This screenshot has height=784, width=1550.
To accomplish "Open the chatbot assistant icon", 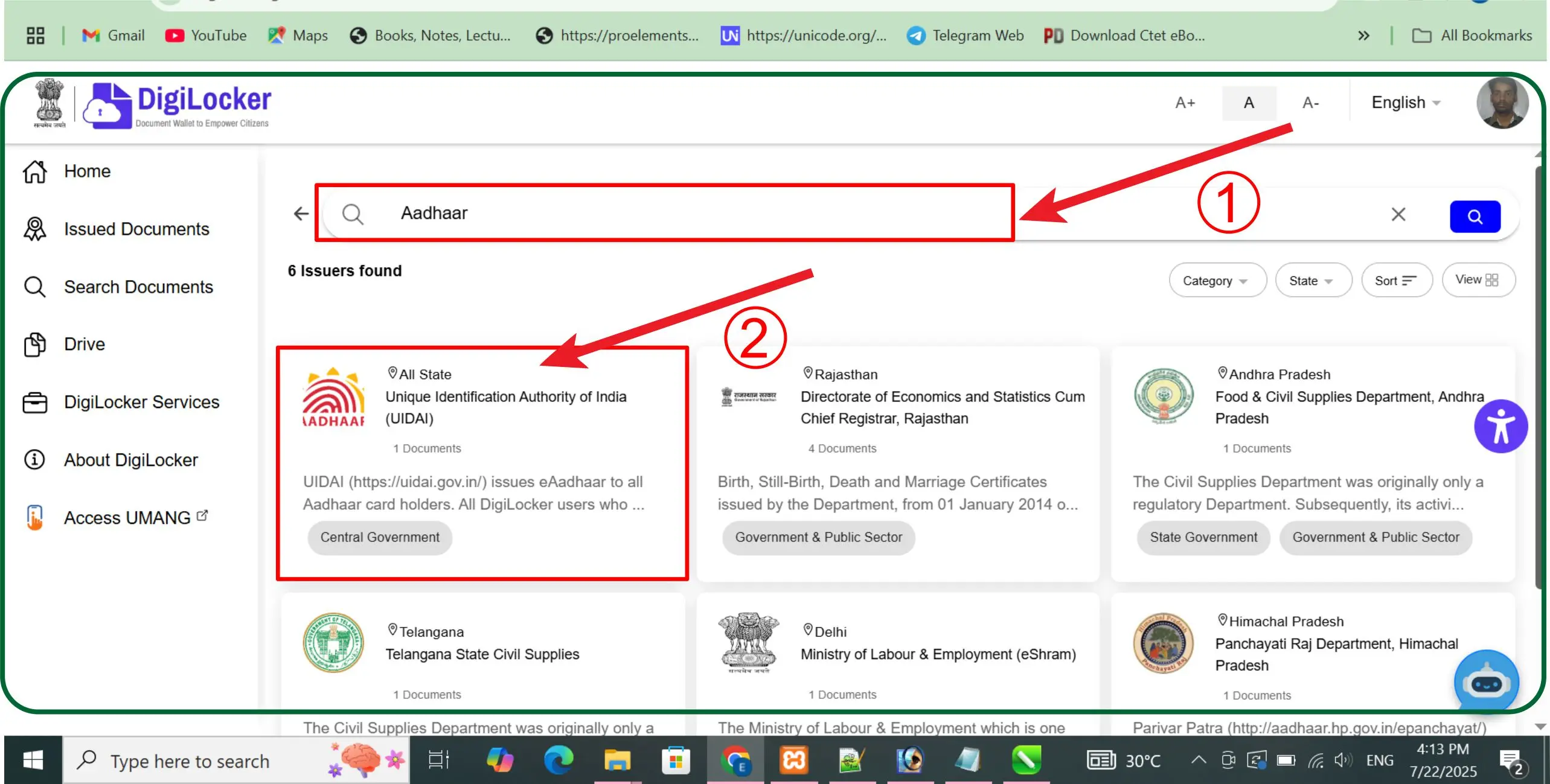I will (1486, 682).
